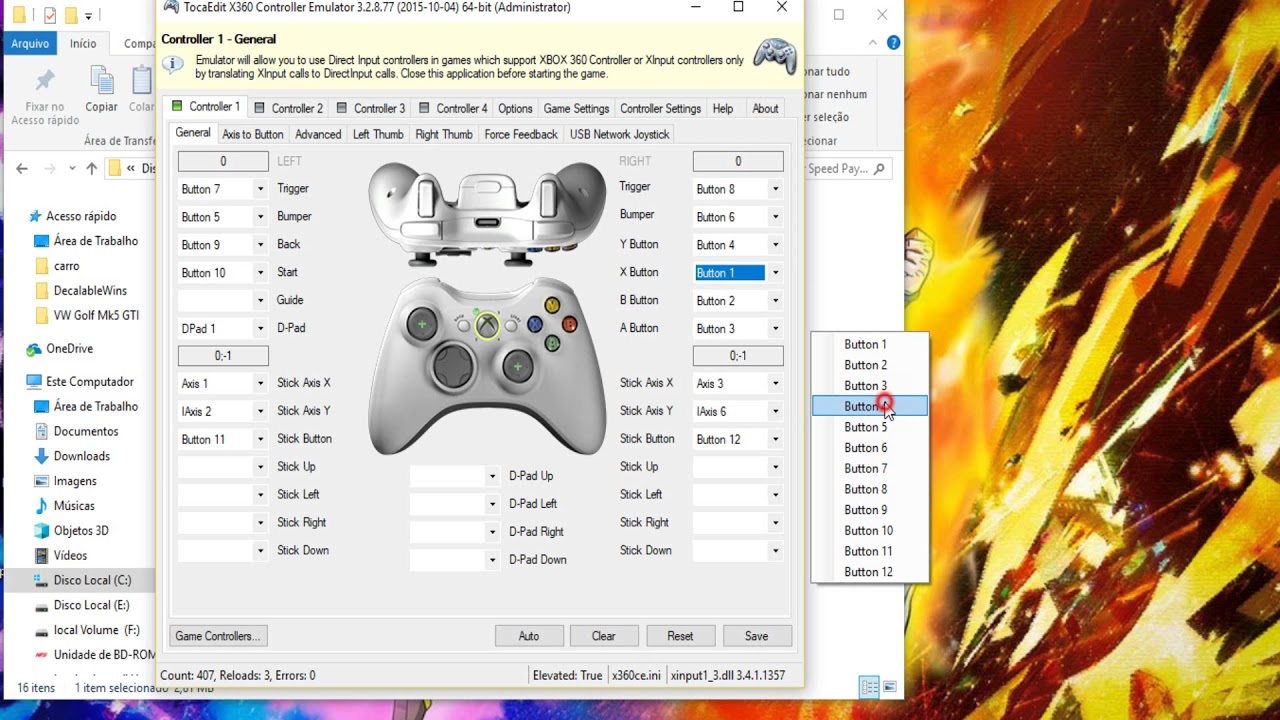Choose Button 1 in the popup list
1280x720 pixels.
[869, 344]
